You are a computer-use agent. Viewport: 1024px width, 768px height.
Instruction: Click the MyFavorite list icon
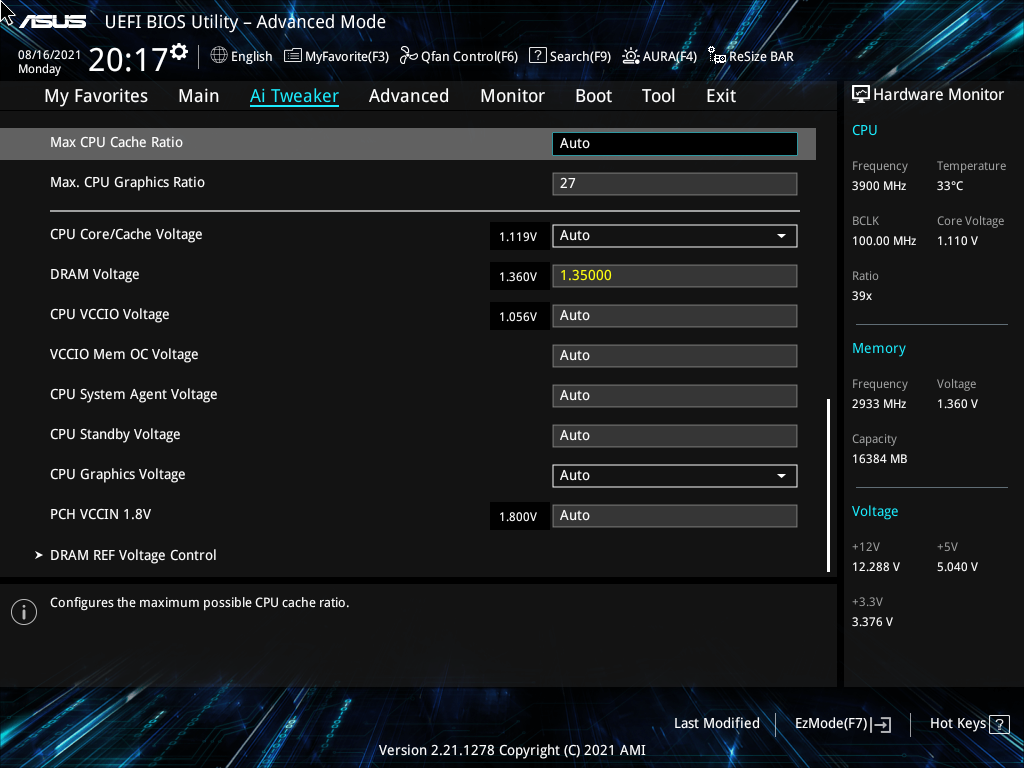pos(293,56)
